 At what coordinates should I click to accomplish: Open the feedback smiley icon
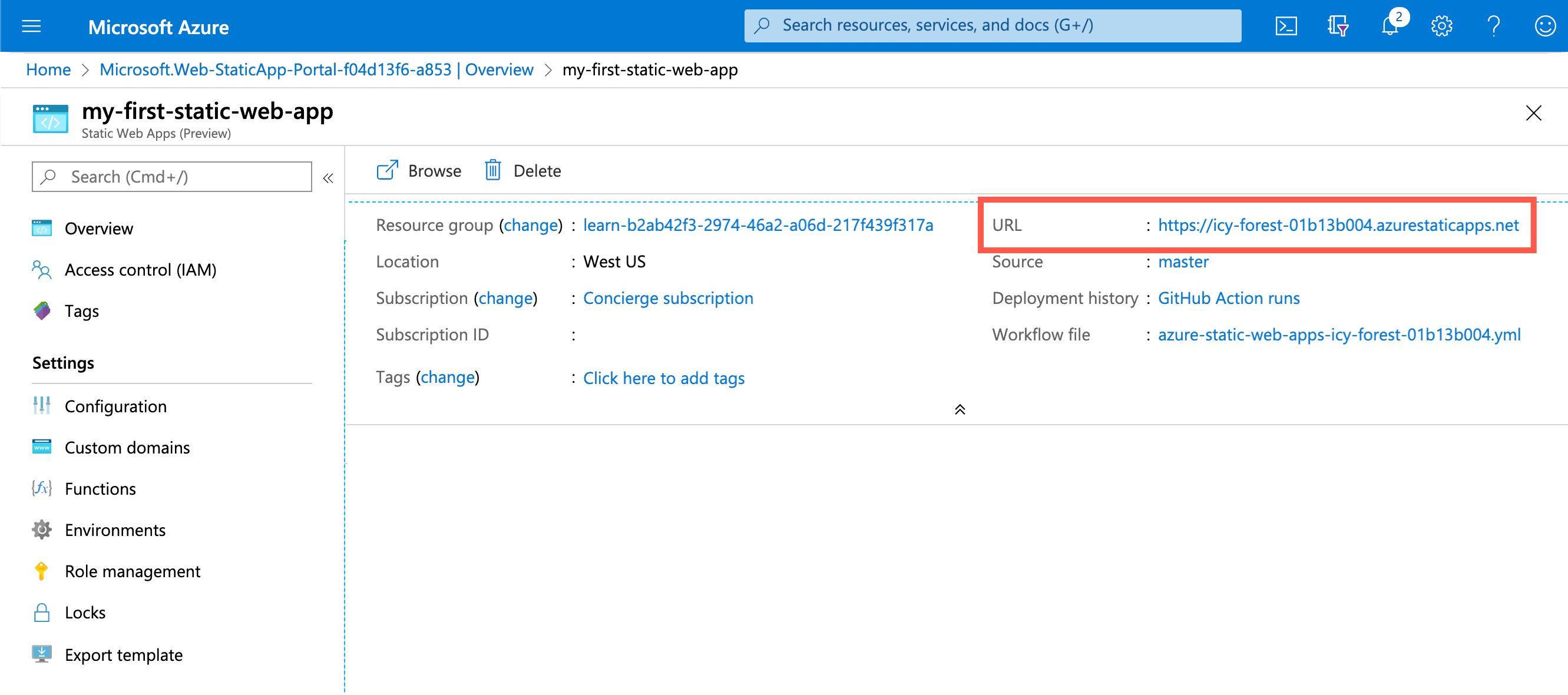tap(1545, 26)
